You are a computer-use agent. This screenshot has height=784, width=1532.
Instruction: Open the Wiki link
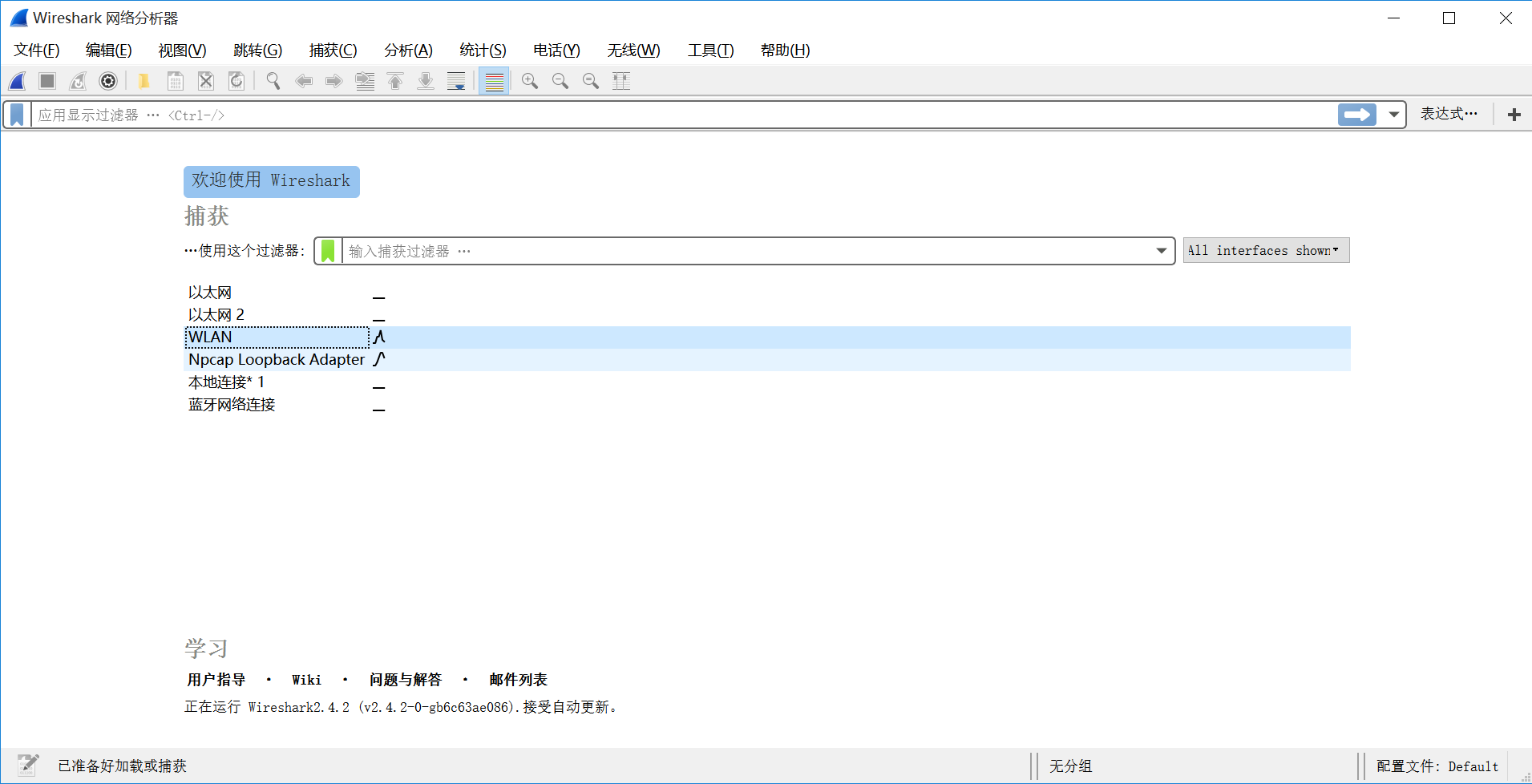tap(307, 680)
